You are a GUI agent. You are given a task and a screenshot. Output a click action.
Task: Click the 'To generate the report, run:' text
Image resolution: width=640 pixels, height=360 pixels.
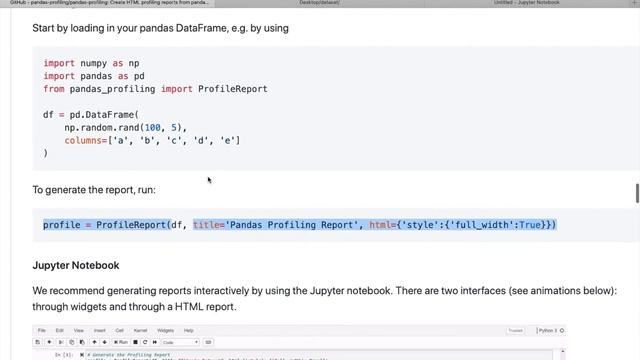(94, 190)
